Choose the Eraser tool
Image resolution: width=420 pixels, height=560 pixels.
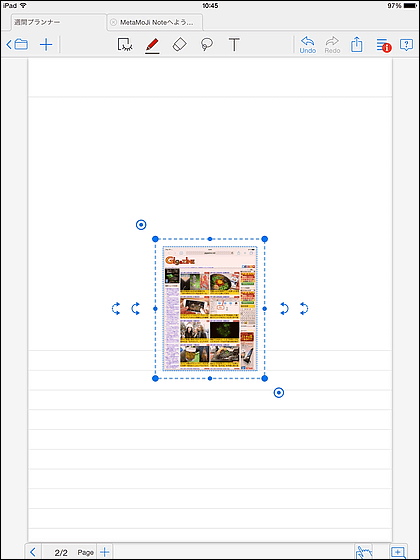(x=179, y=45)
